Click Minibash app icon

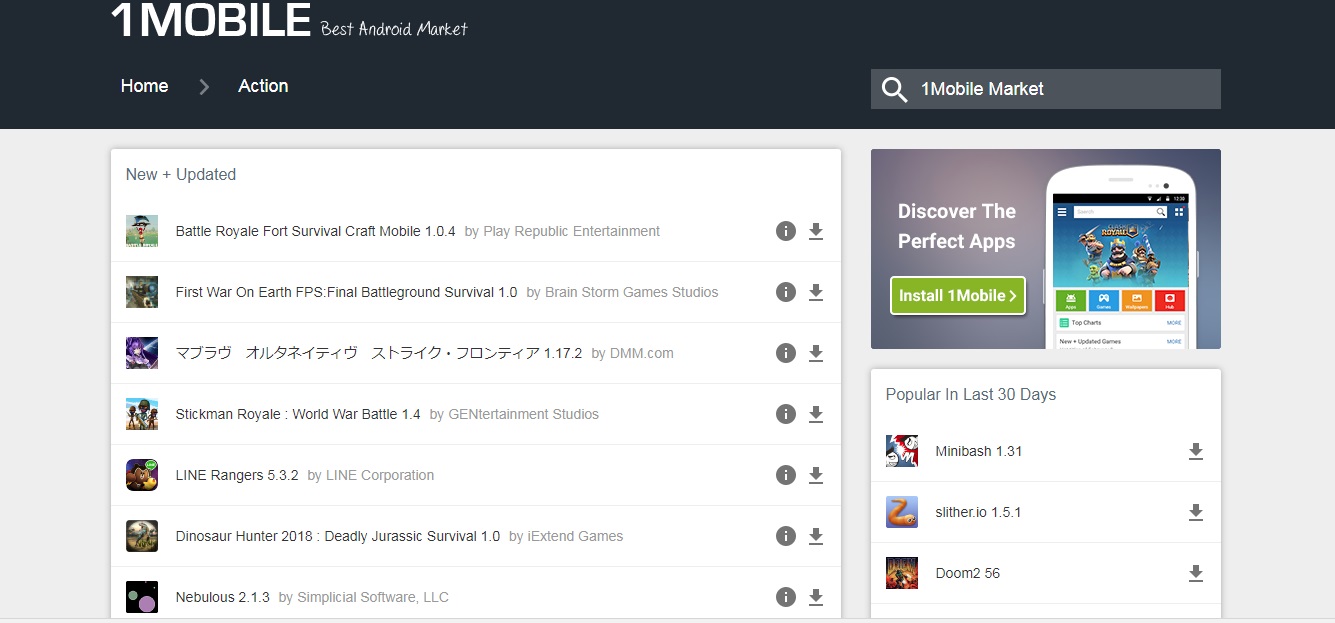(x=902, y=451)
